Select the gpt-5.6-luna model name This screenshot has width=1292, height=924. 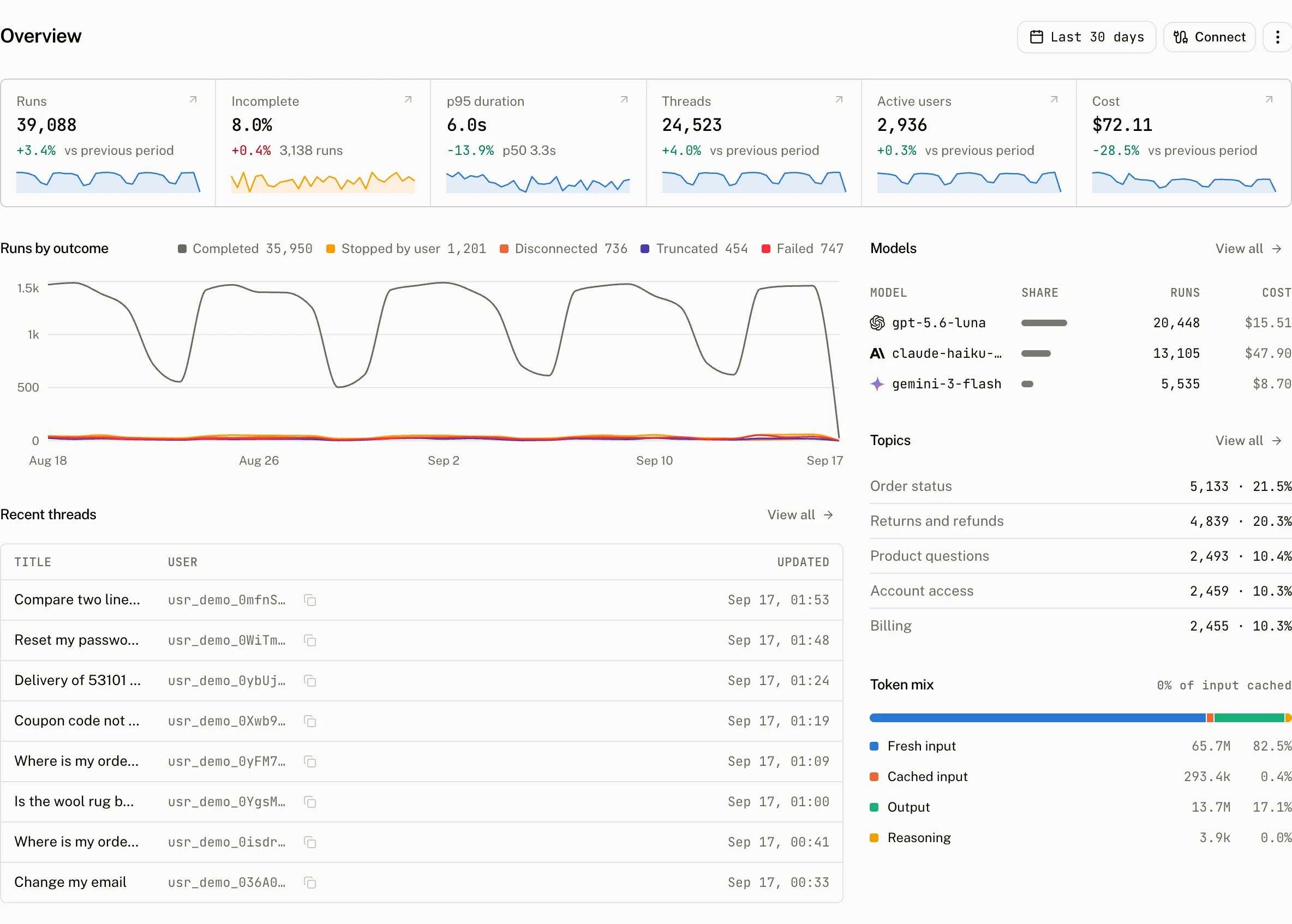pyautogui.click(x=938, y=322)
